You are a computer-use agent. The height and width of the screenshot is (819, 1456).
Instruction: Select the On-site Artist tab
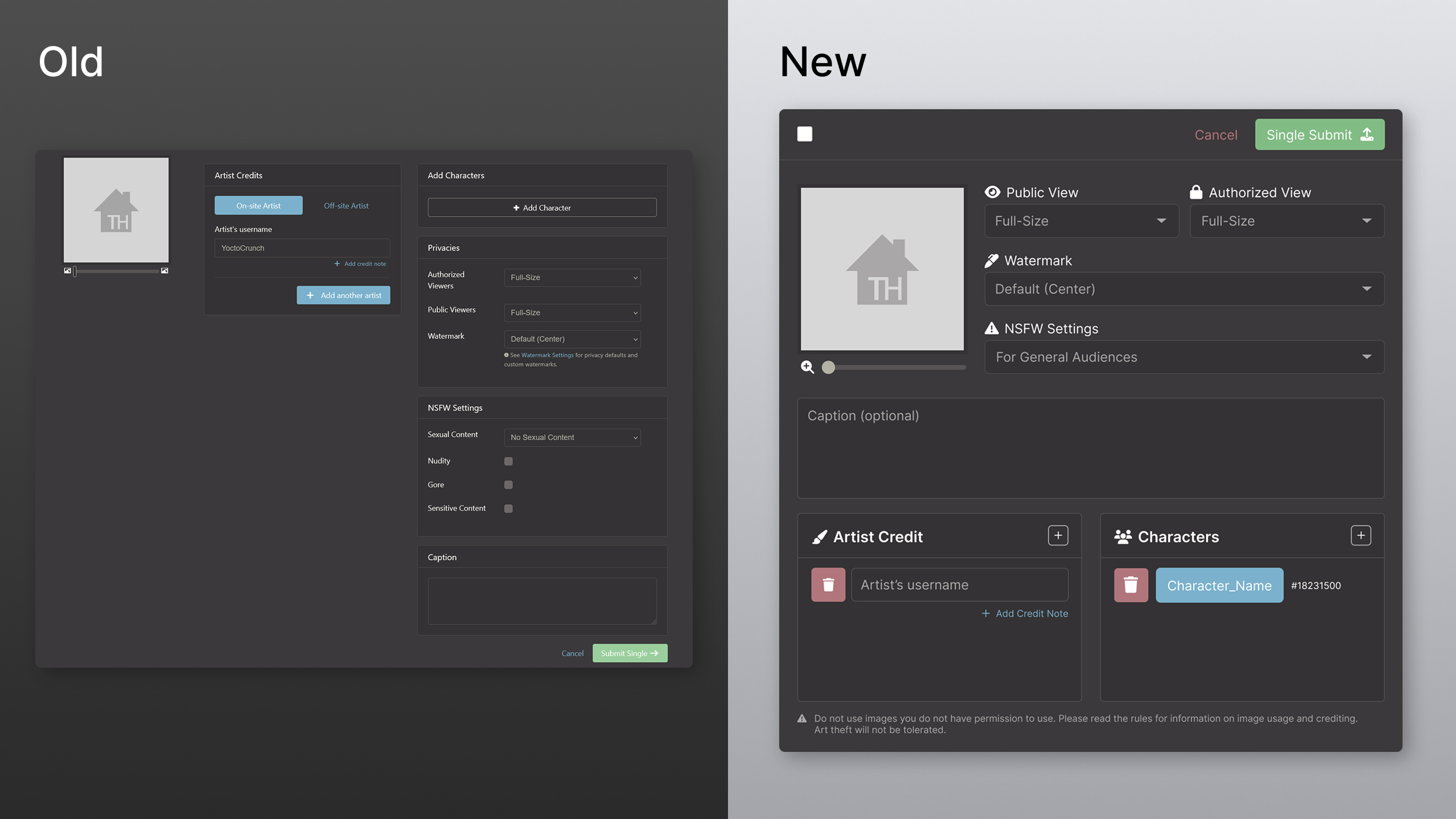258,205
